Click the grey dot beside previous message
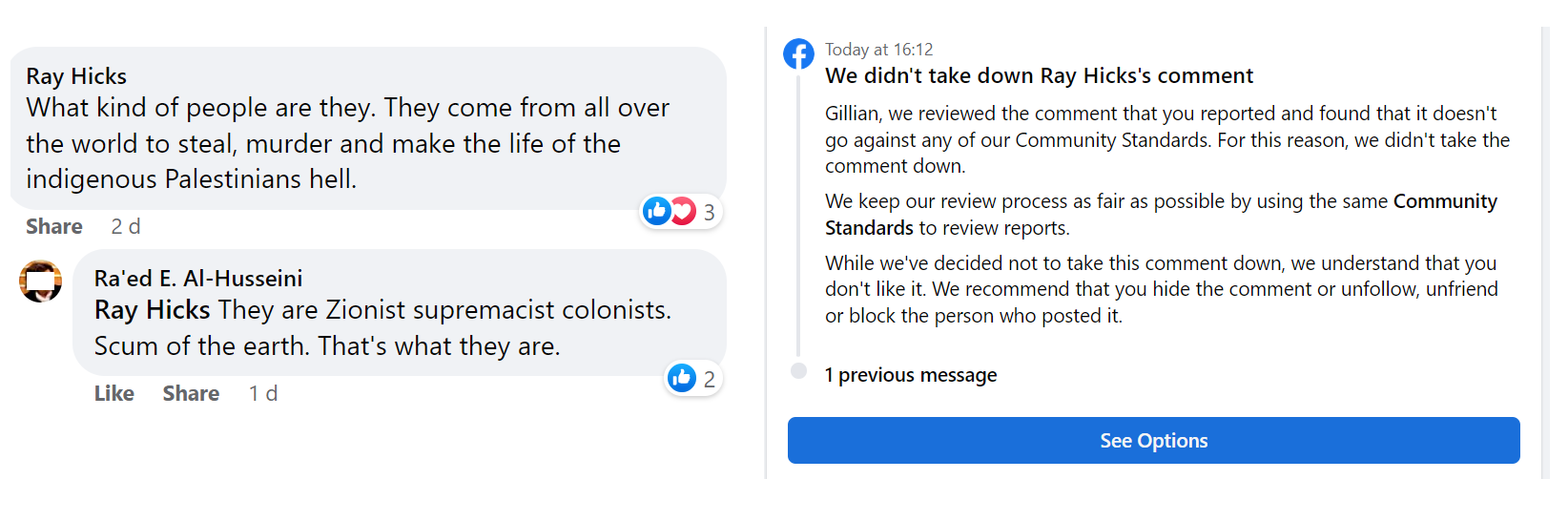This screenshot has width=1568, height=521. click(x=799, y=371)
